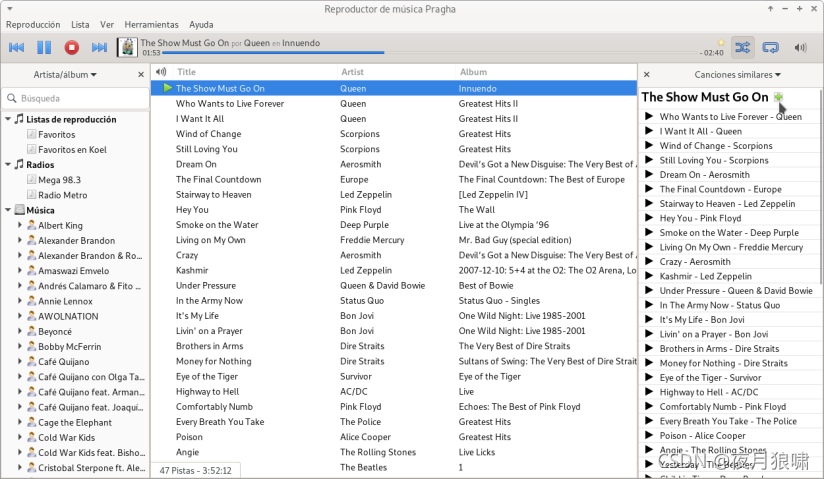The height and width of the screenshot is (479, 824).
Task: Click the playing indicator on first row
Action: click(168, 88)
